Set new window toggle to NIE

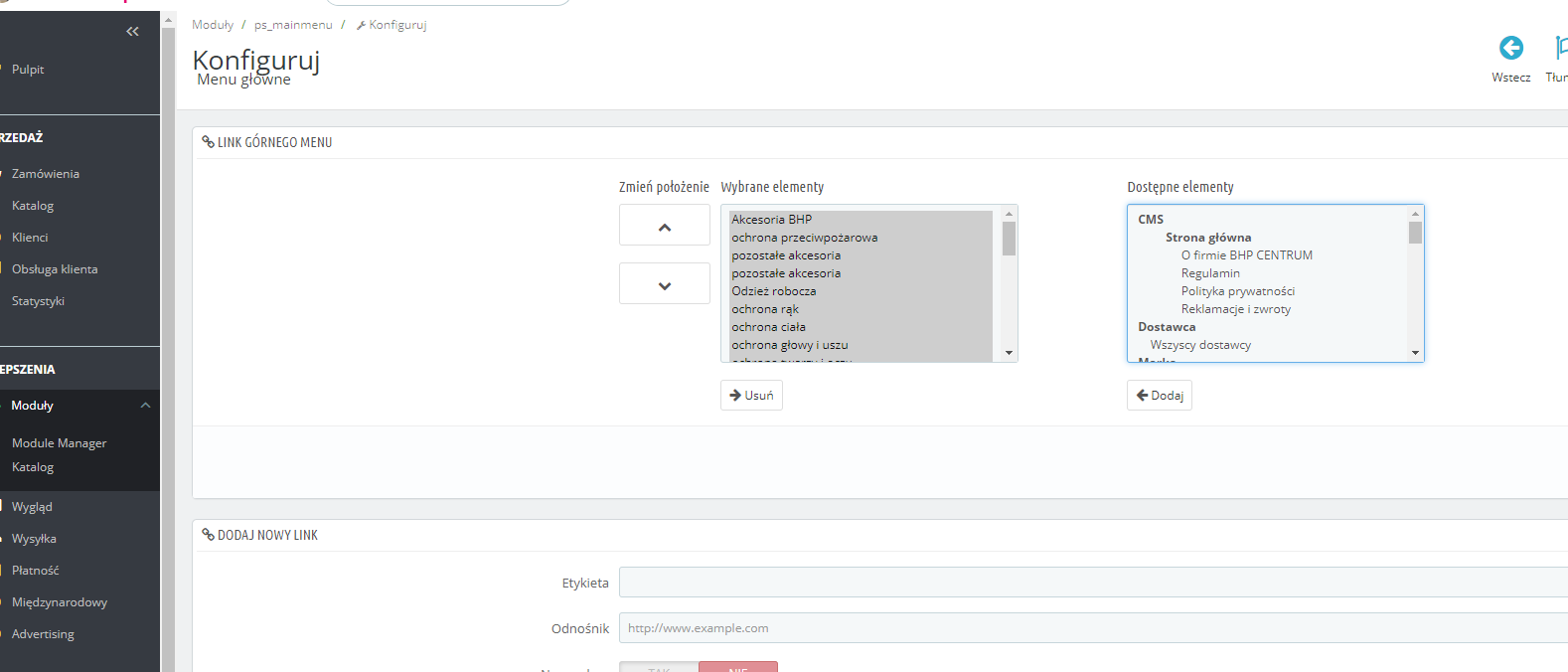[738, 667]
